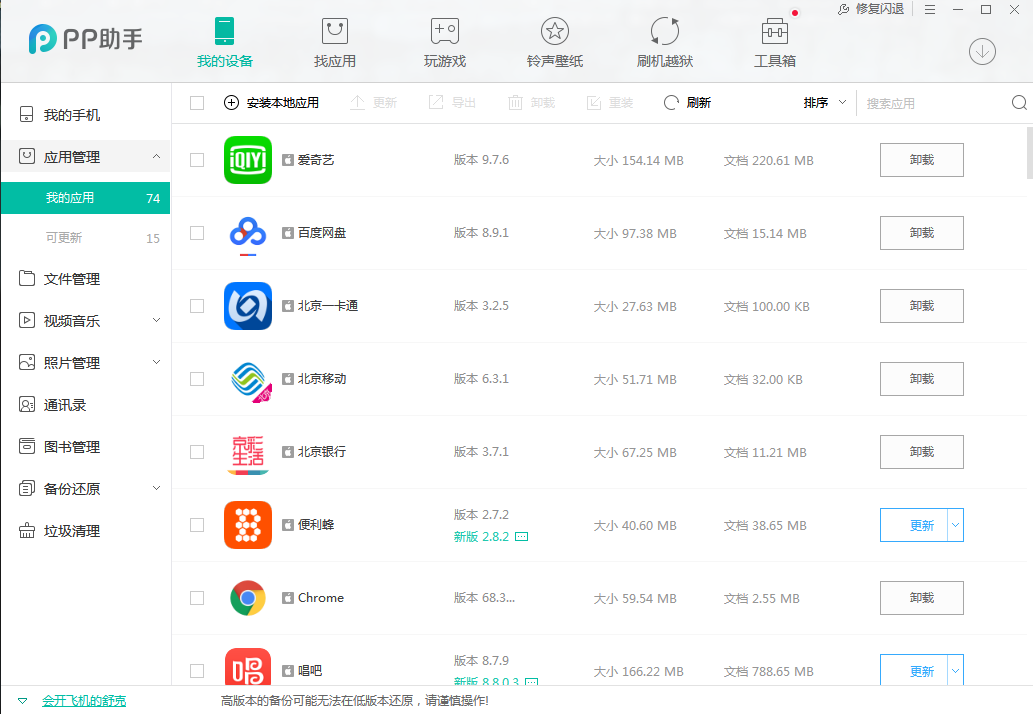Click 修复闪退 repair crash tool
This screenshot has width=1033, height=714.
point(870,9)
